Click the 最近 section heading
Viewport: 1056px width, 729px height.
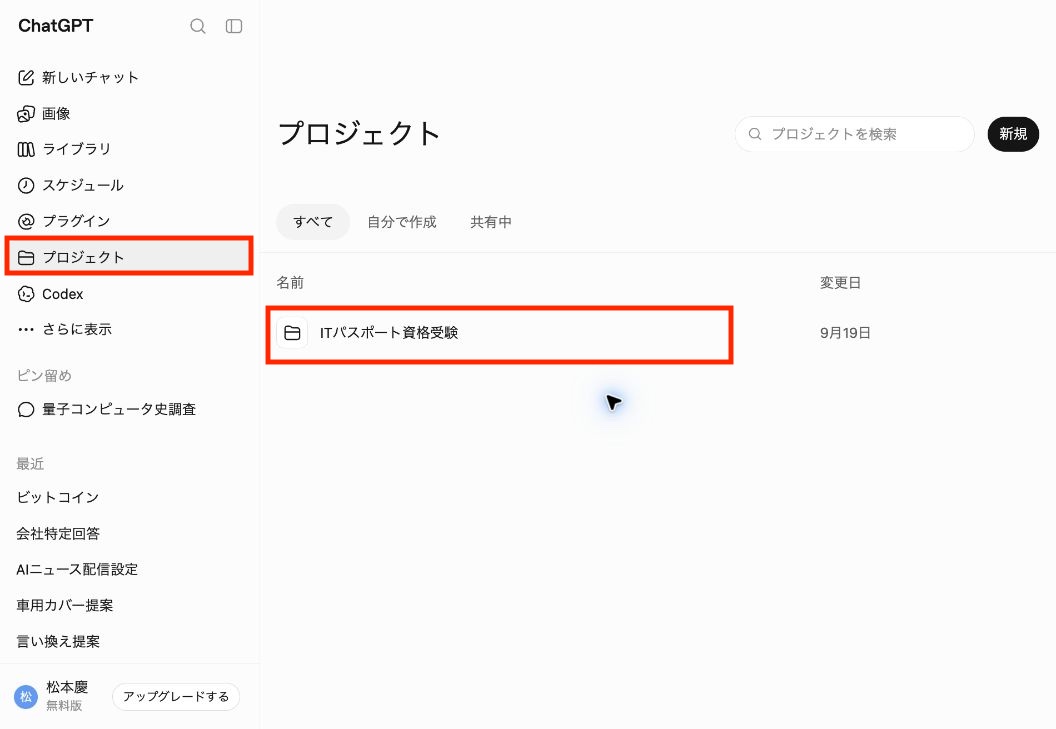click(x=30, y=464)
